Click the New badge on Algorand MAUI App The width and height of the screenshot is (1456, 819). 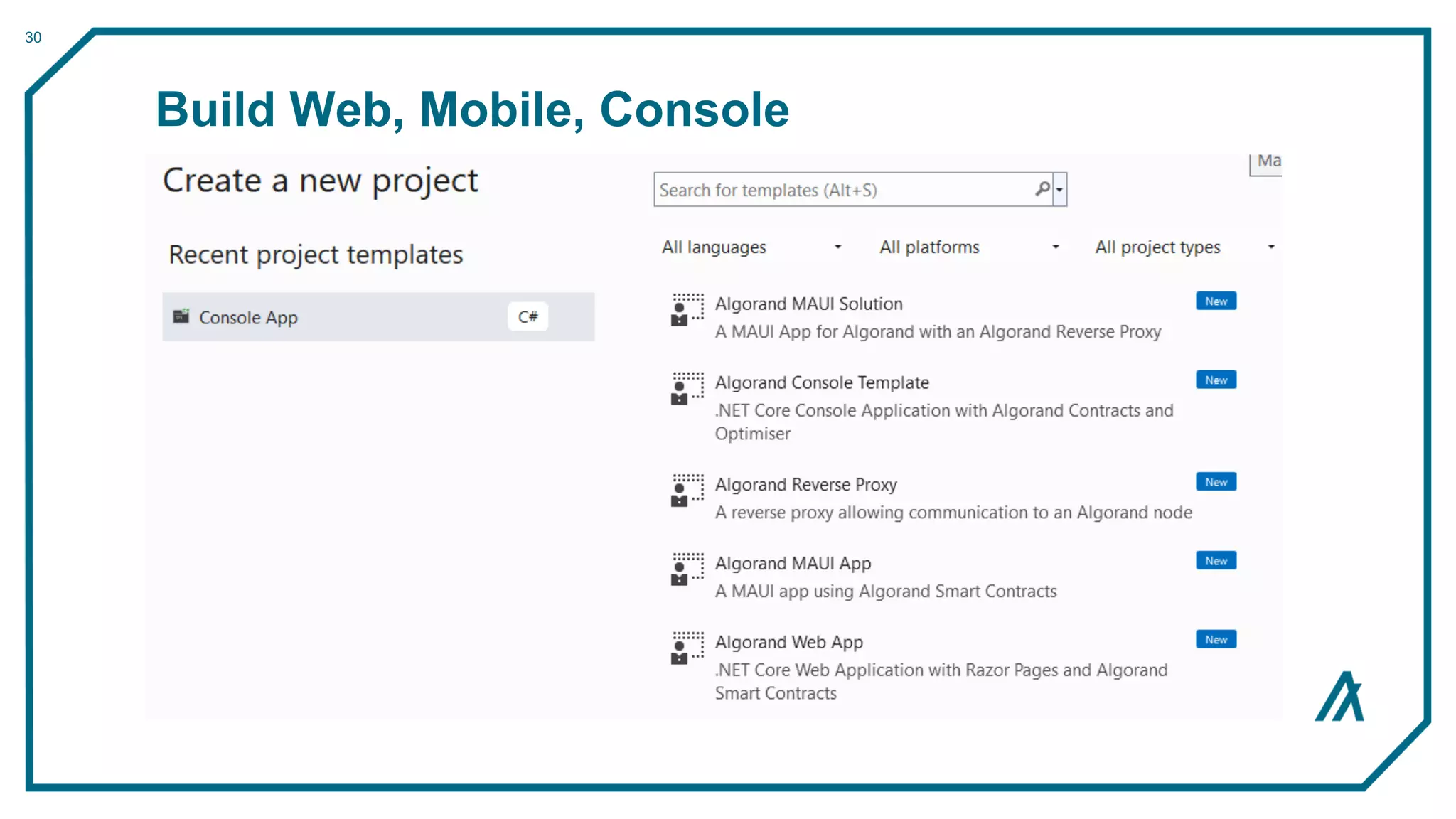pyautogui.click(x=1216, y=561)
